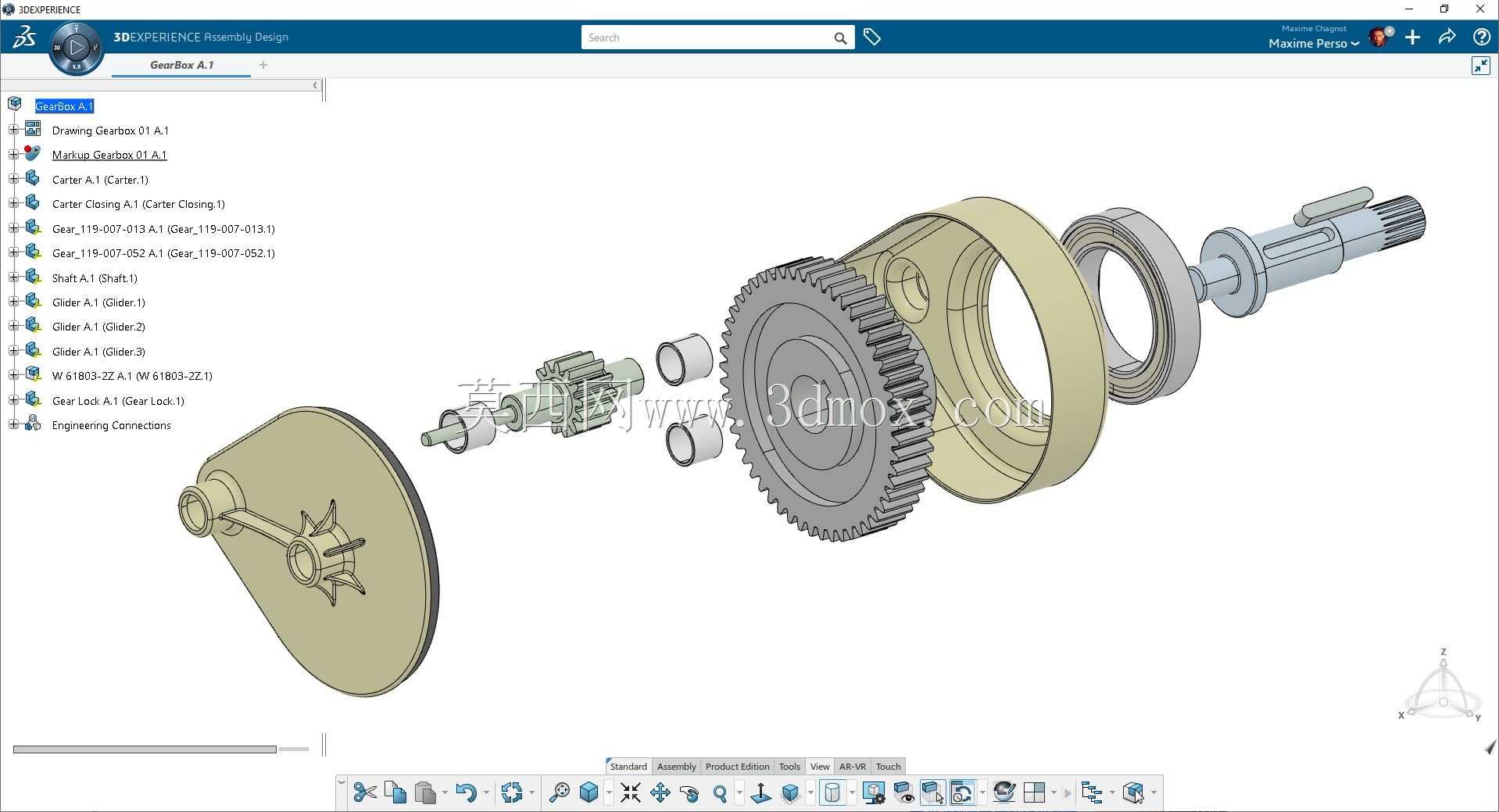Expand the Drawing Gearbox 01 A.1 node

click(x=13, y=130)
